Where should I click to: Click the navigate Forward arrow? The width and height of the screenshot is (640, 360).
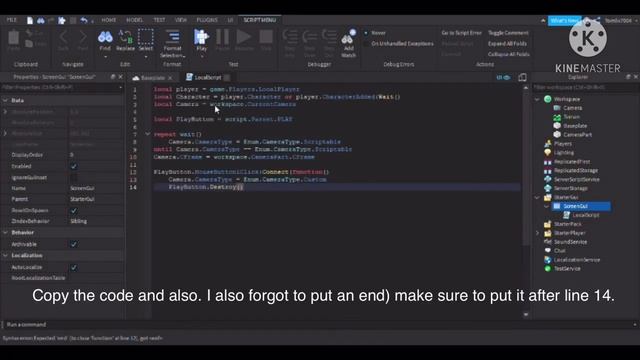point(83,37)
